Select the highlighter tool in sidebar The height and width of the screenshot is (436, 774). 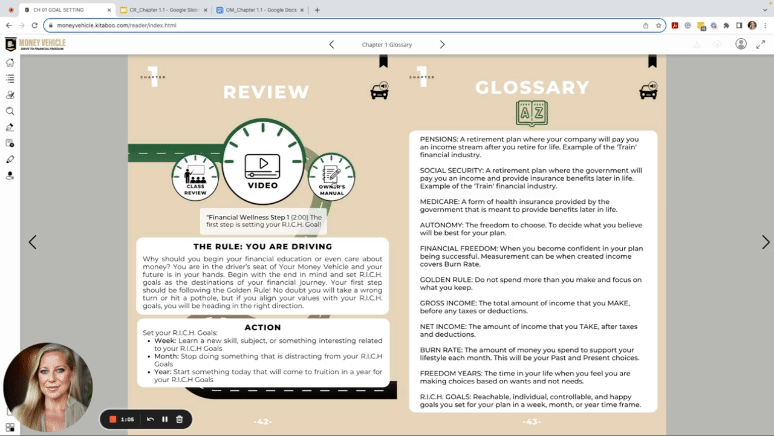(10, 127)
